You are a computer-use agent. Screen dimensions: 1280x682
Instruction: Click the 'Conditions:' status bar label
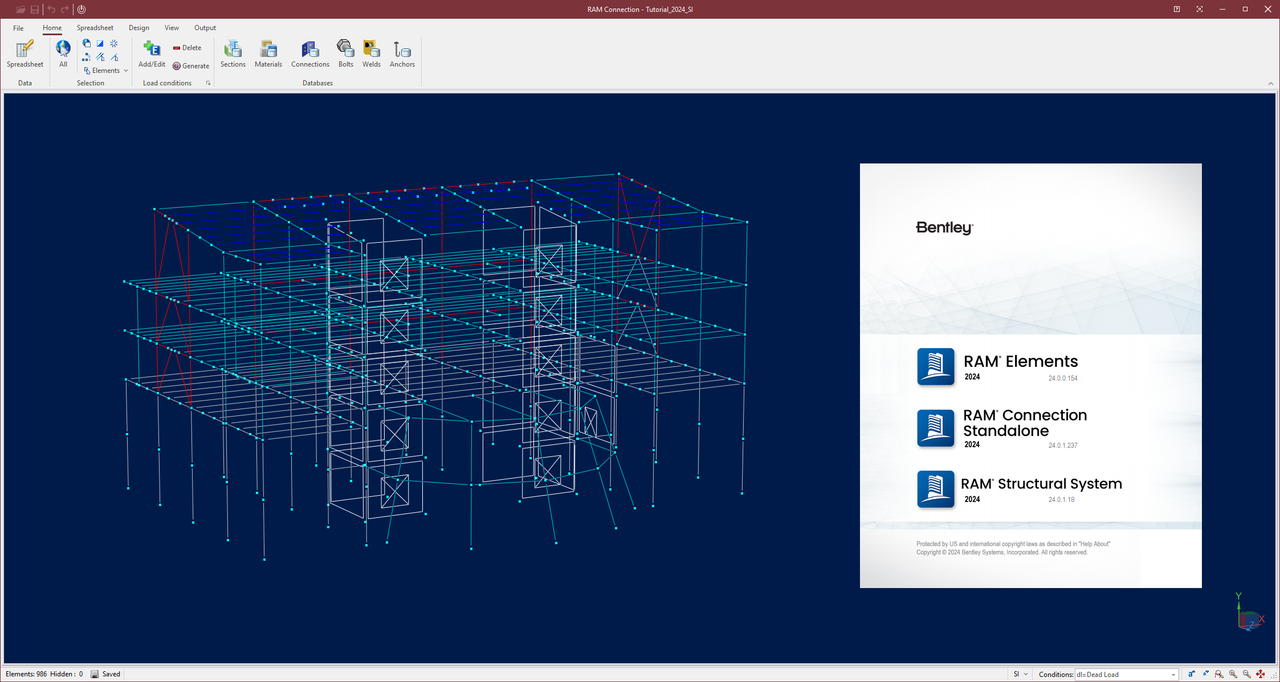tap(1056, 674)
